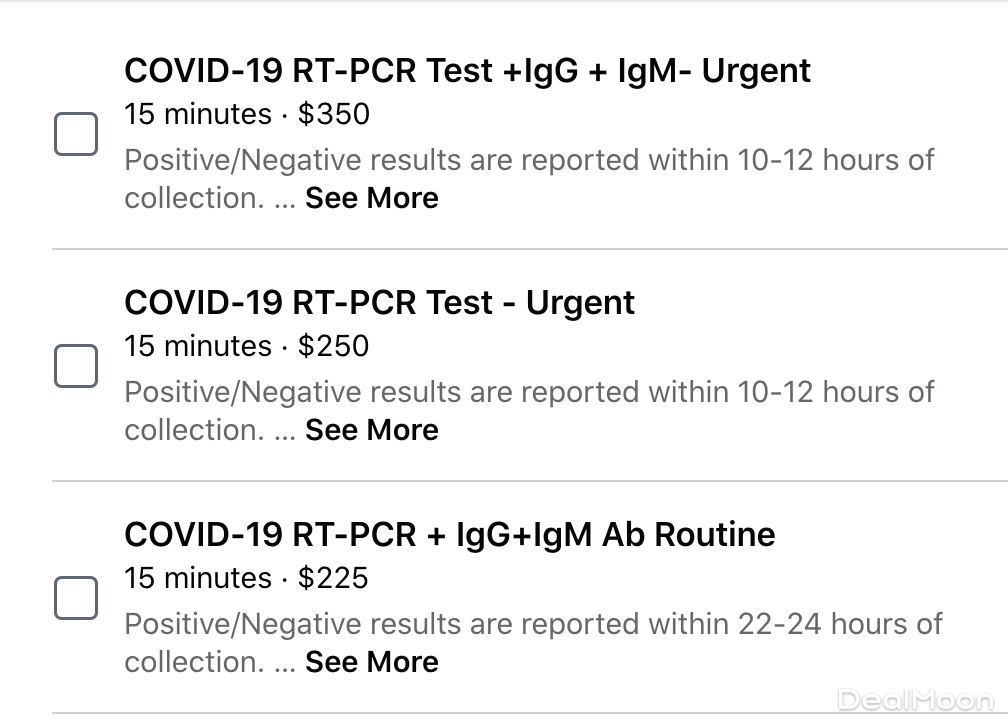Click the DealMoon watermark logo

(915, 700)
